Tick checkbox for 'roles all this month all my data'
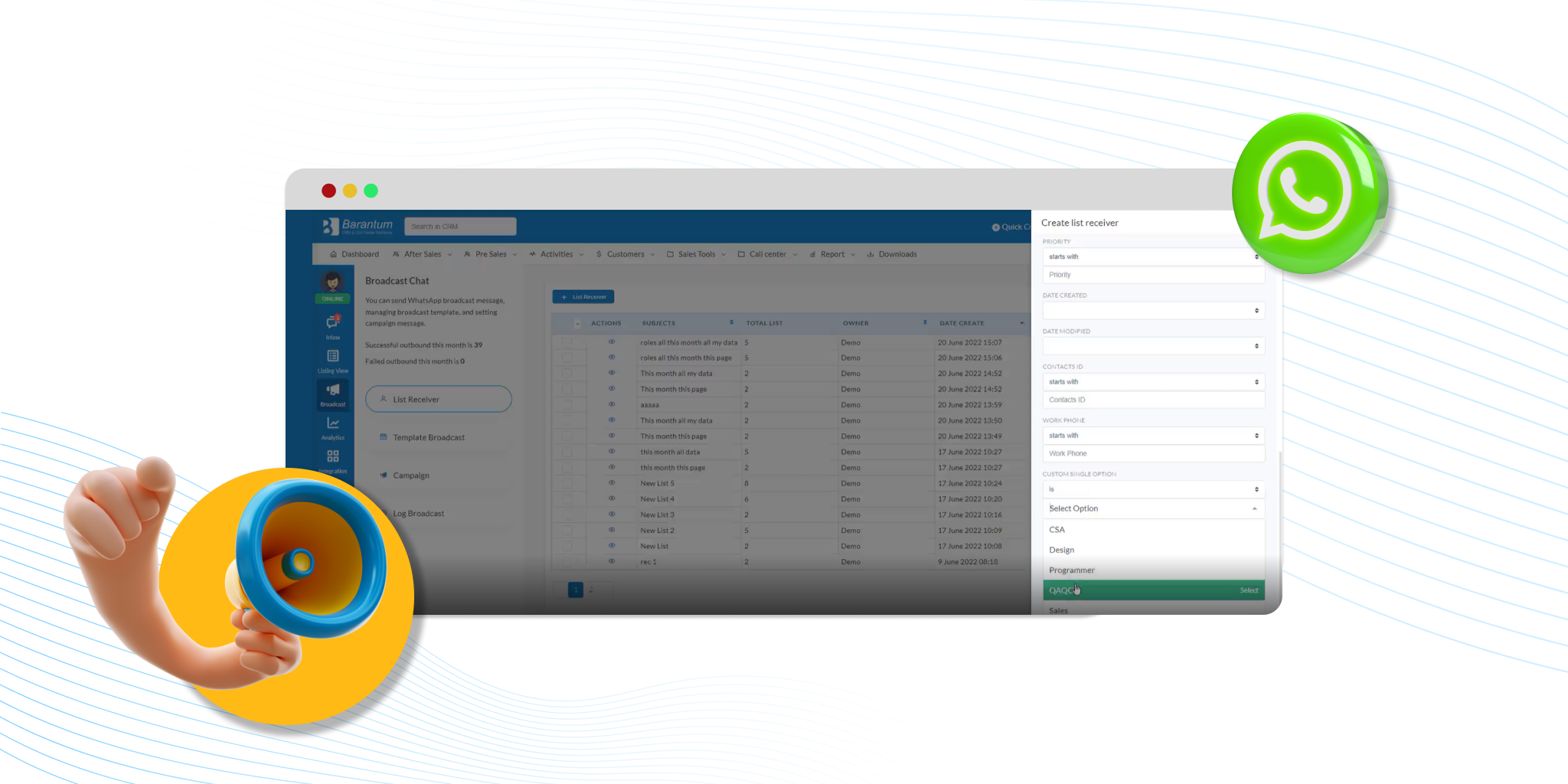1568x784 pixels. click(567, 342)
